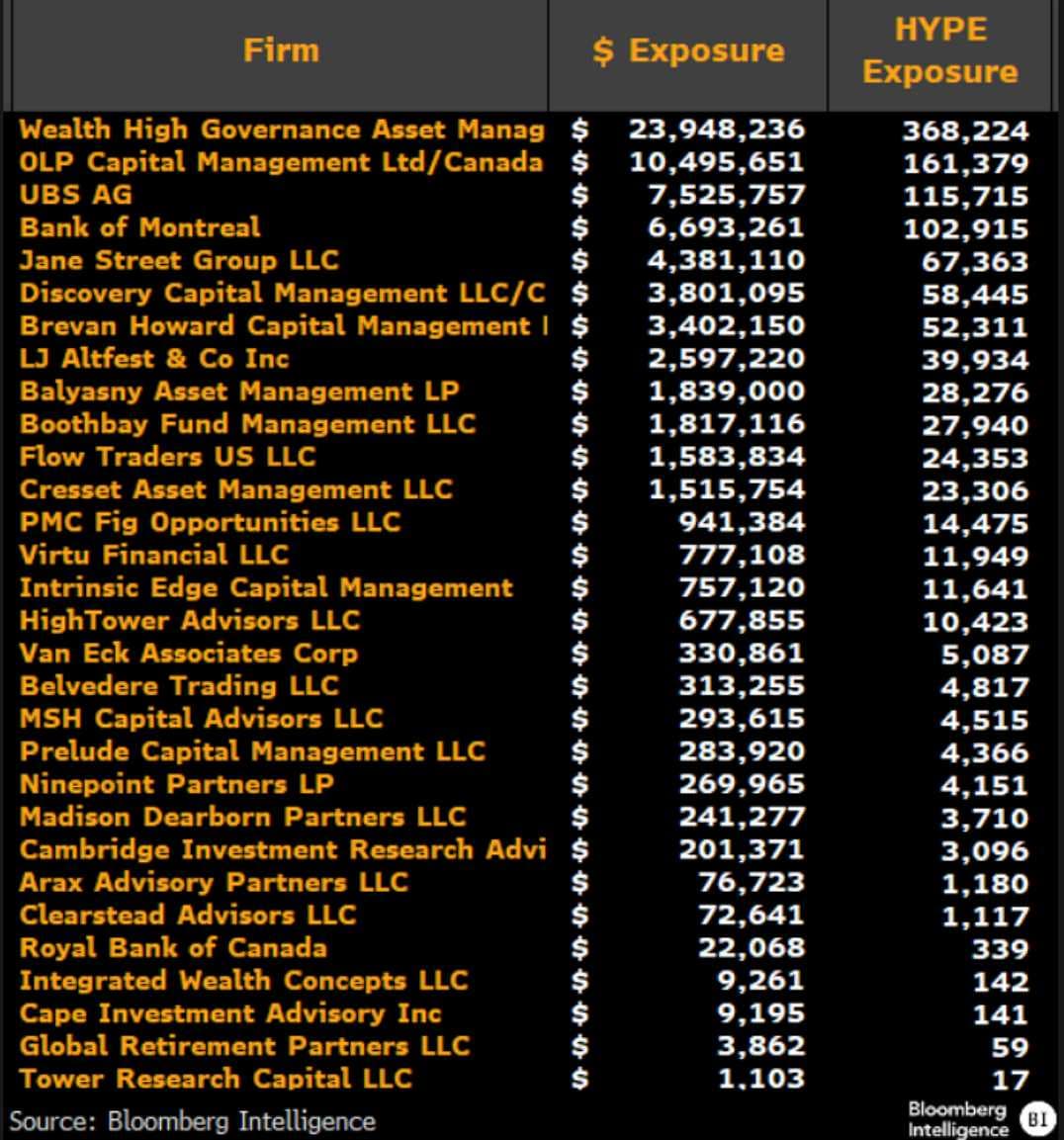Select OLP Capital Management Ltd/Canada firm name
Screen dimensions: 1064x1140
281,162
